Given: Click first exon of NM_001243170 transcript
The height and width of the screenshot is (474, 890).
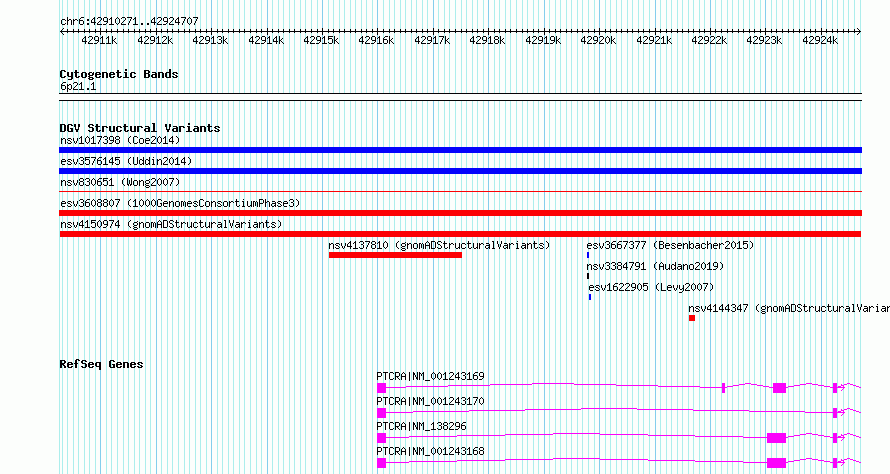Looking at the screenshot, I should (x=381, y=413).
